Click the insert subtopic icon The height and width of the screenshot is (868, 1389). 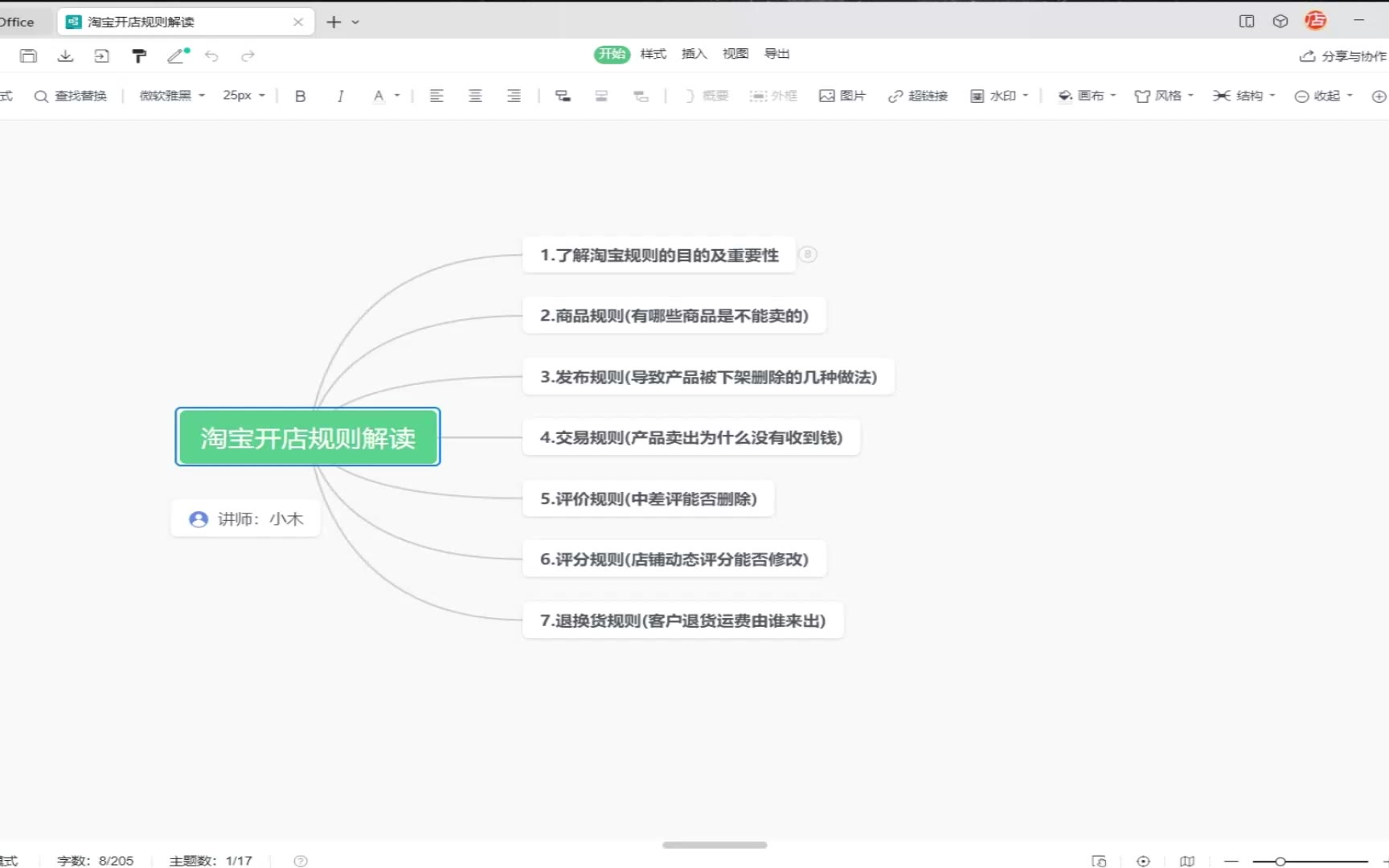tap(563, 96)
